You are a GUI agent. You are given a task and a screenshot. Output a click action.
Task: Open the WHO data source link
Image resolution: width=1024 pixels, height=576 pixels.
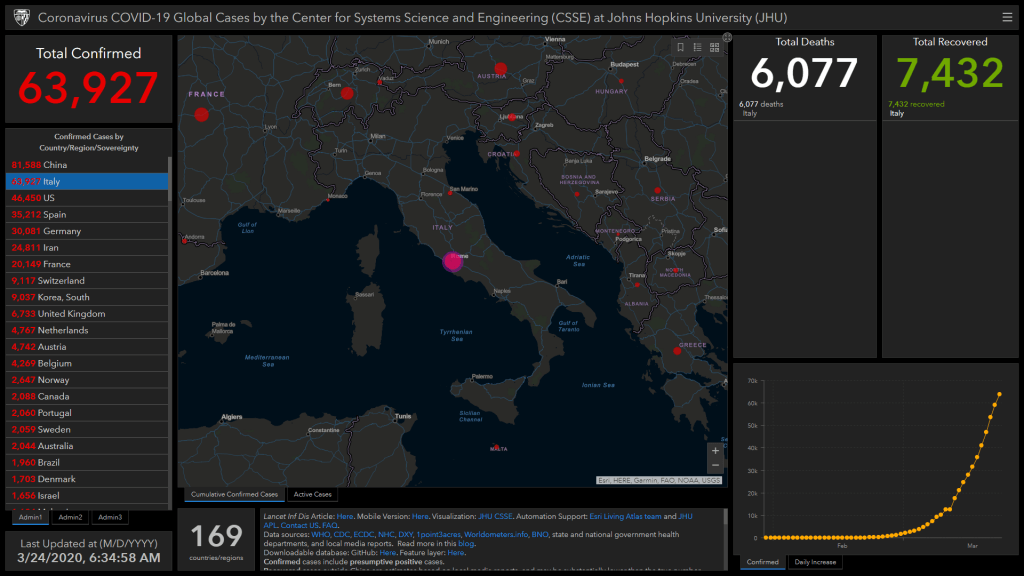(x=320, y=534)
